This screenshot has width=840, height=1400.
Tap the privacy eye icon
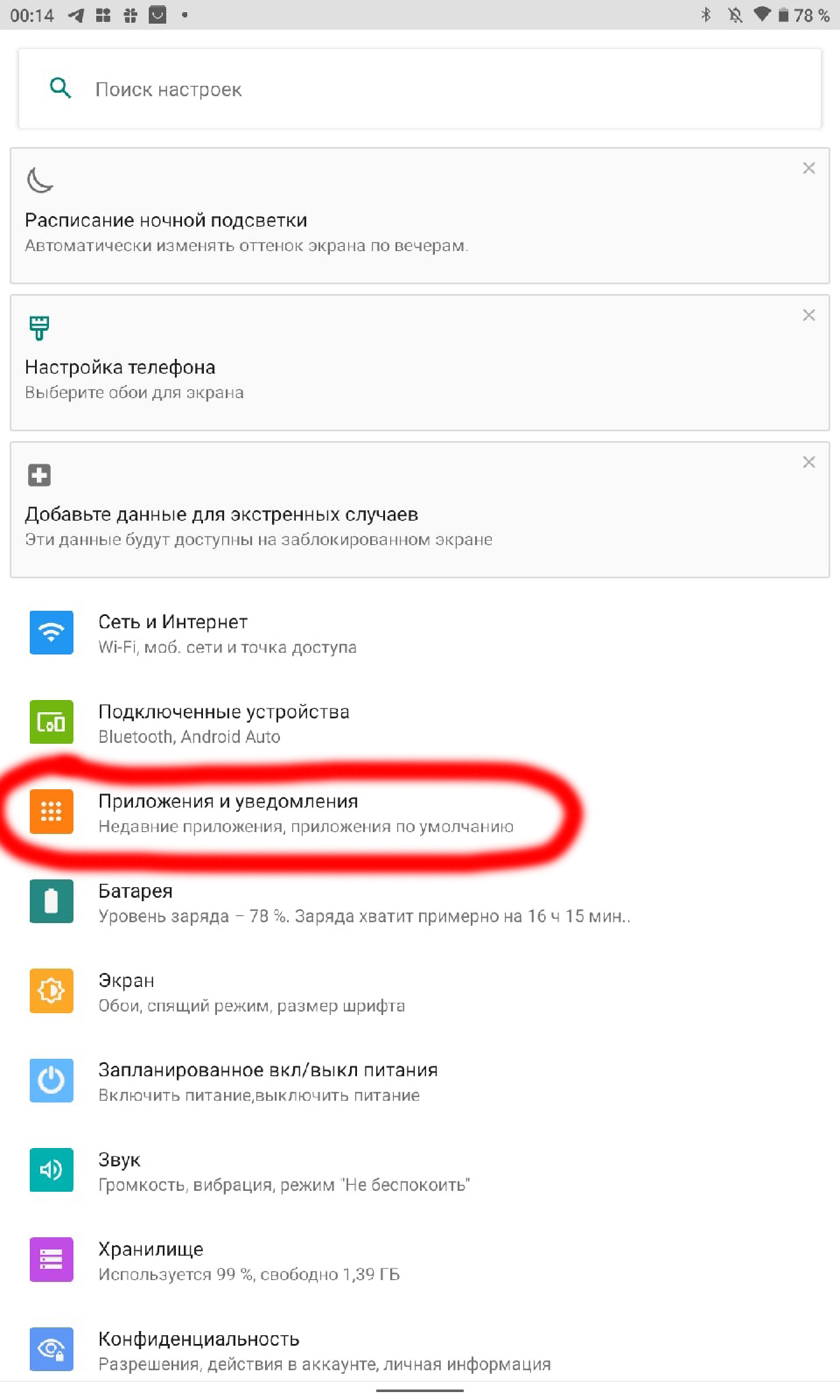point(51,1348)
